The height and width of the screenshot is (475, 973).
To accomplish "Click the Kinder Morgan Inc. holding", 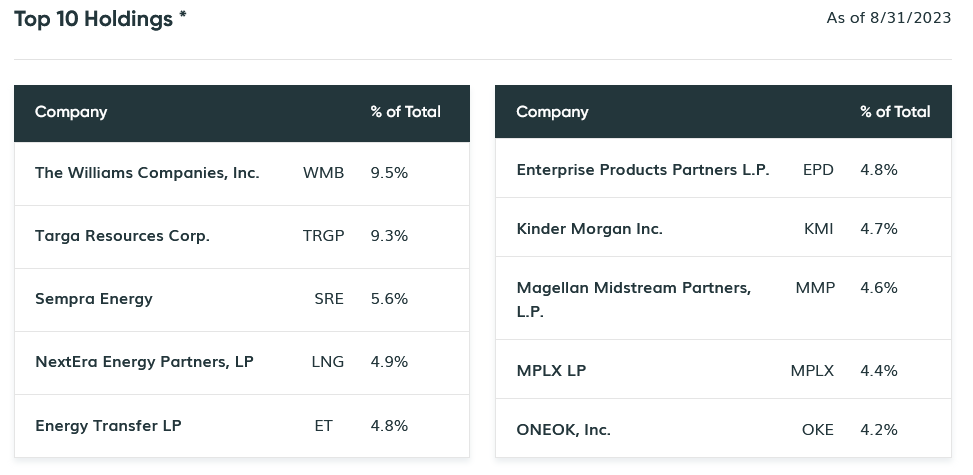I will (589, 229).
